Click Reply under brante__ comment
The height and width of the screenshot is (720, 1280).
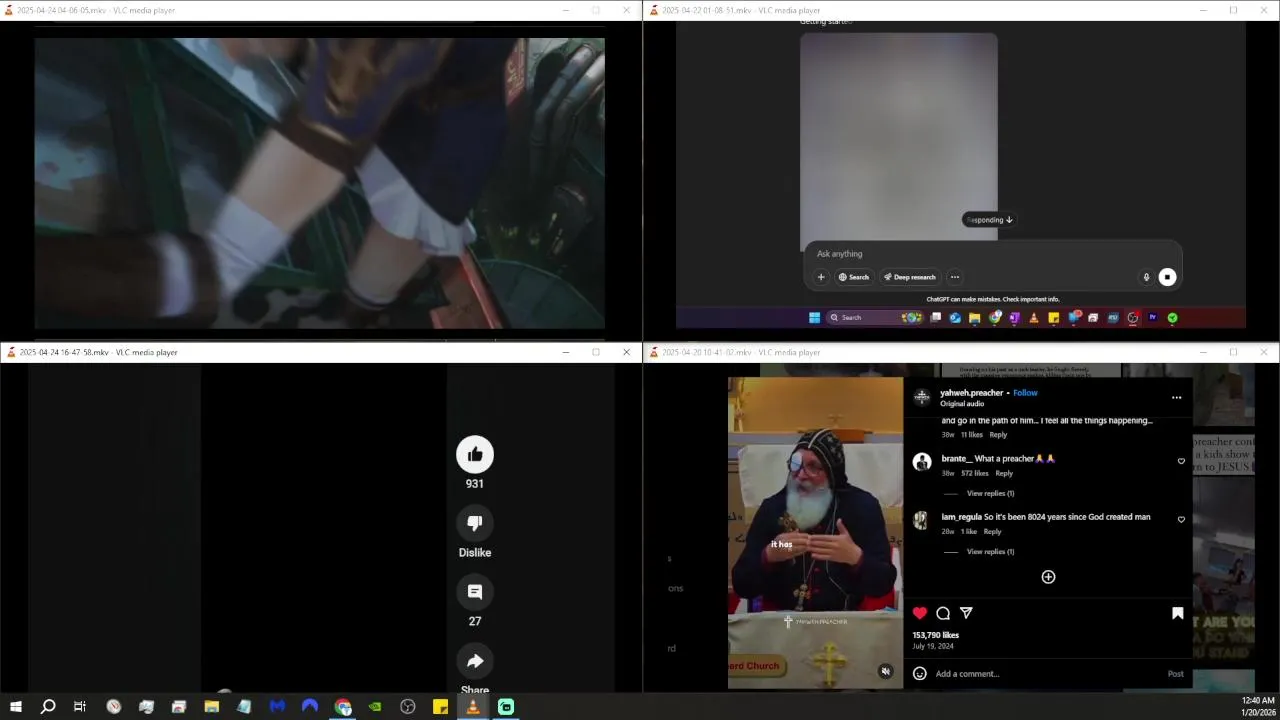click(1004, 473)
